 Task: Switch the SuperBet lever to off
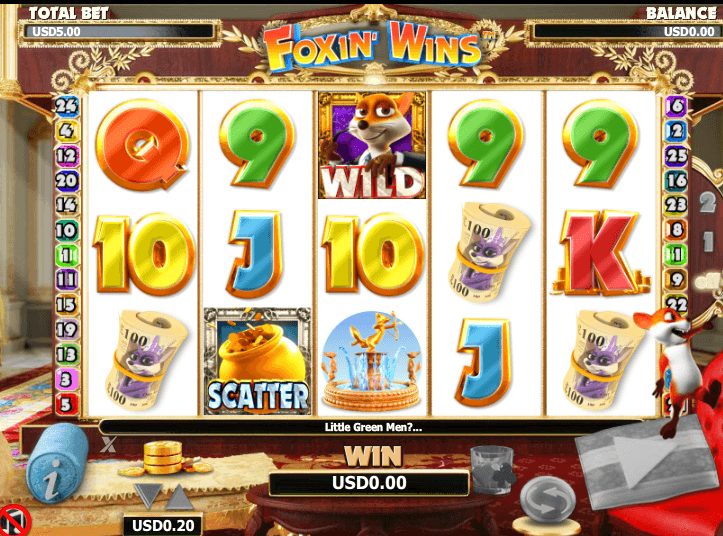click(x=709, y=281)
